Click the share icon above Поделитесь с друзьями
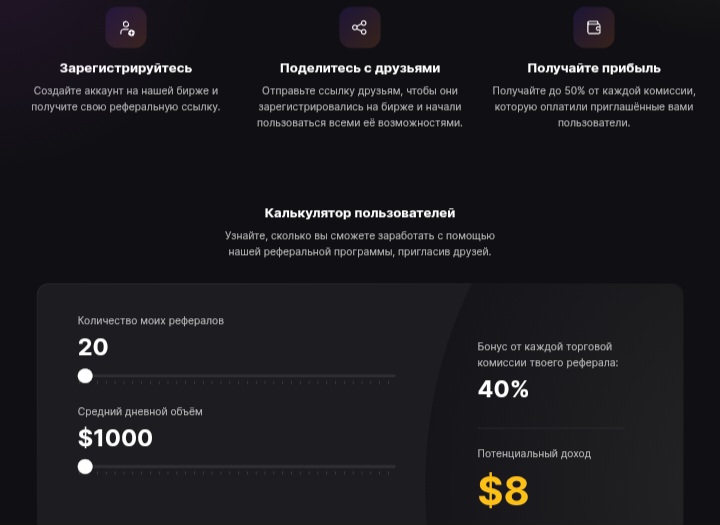Viewport: 720px width, 525px height. [x=360, y=28]
